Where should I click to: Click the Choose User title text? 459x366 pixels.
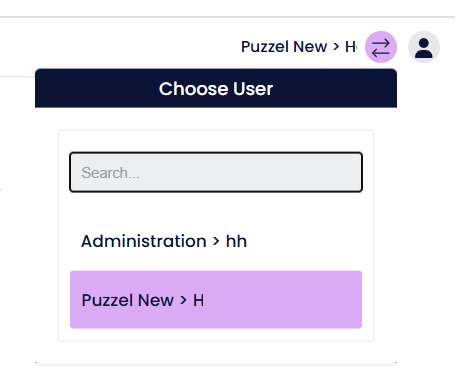pos(216,89)
